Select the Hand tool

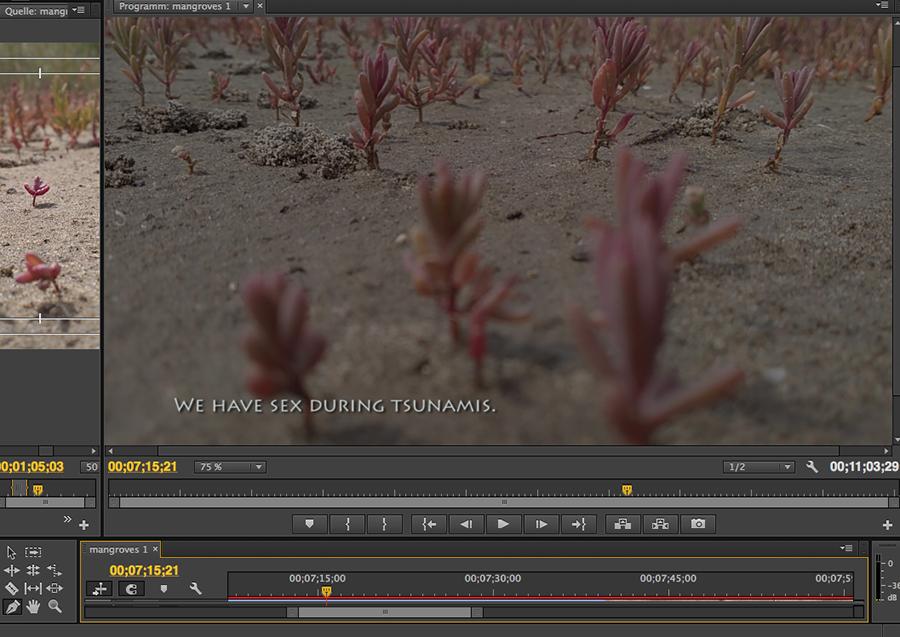click(x=33, y=606)
